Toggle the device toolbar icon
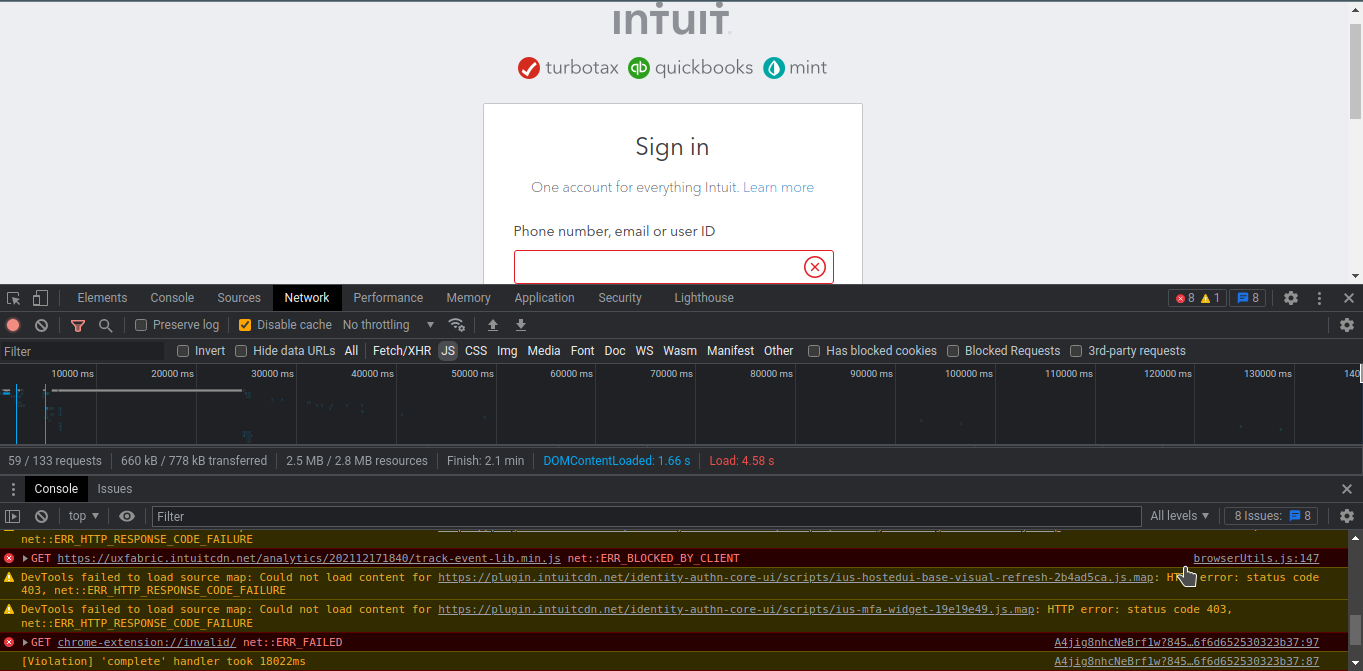 click(x=40, y=298)
